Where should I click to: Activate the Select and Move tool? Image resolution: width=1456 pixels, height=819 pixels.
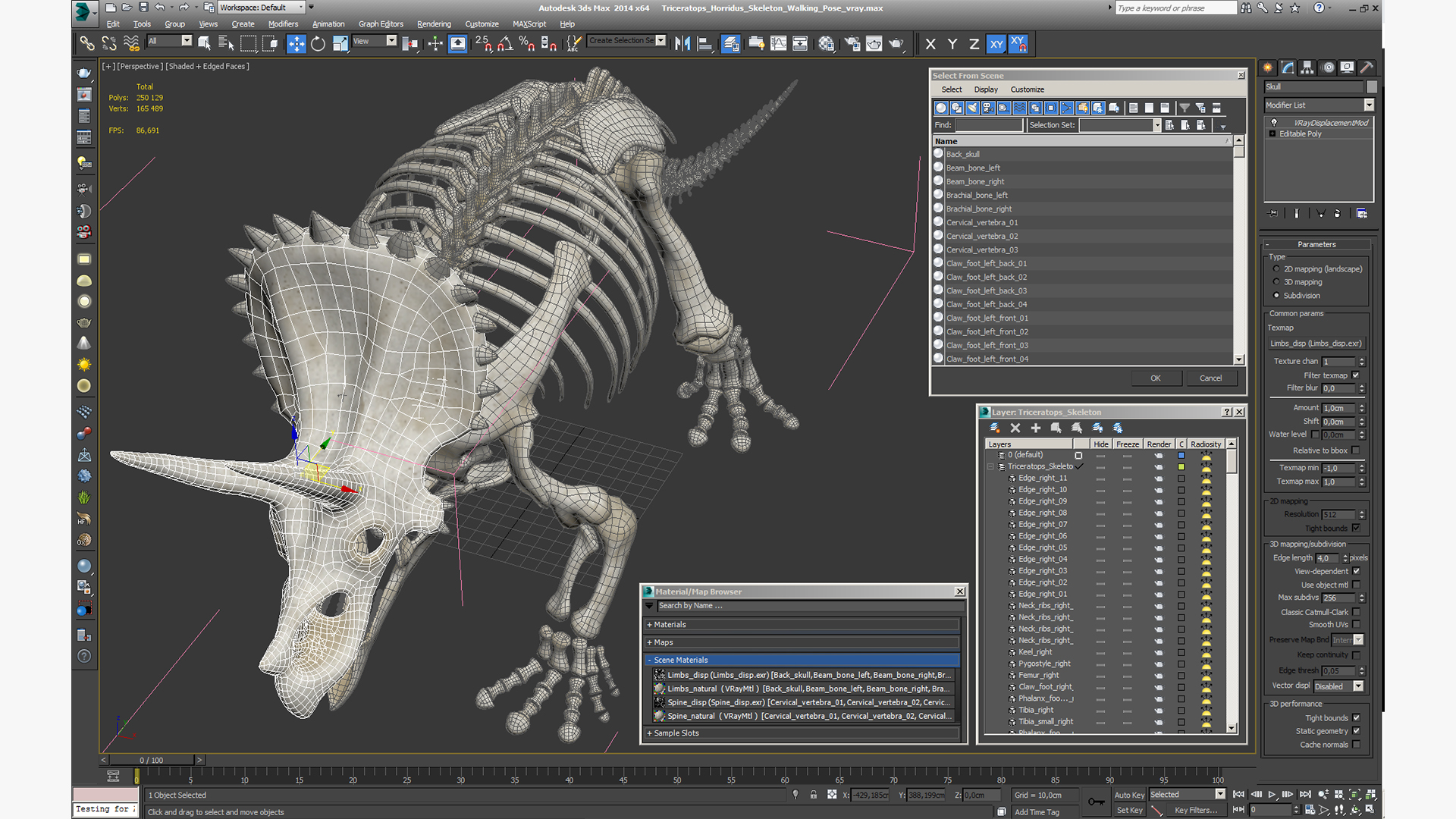tap(296, 43)
